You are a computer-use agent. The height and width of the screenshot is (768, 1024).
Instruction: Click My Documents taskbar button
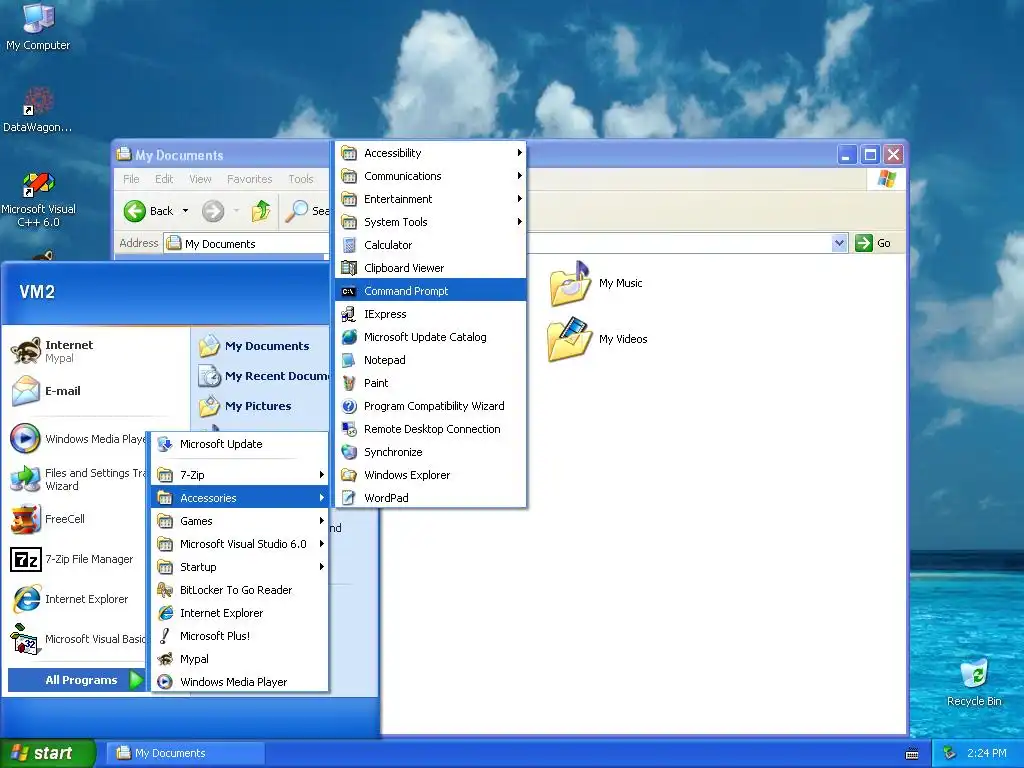coord(185,753)
